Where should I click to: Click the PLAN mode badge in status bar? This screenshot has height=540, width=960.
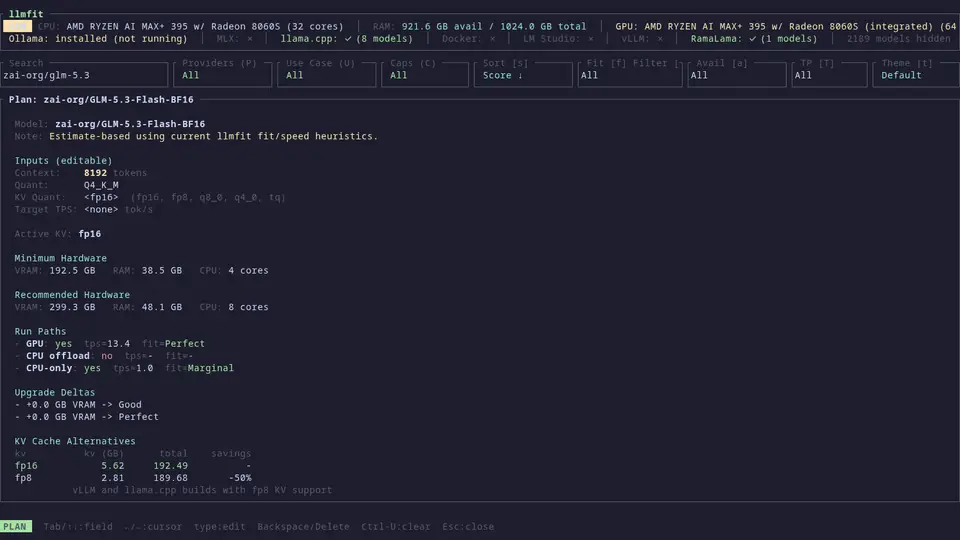tap(16, 527)
